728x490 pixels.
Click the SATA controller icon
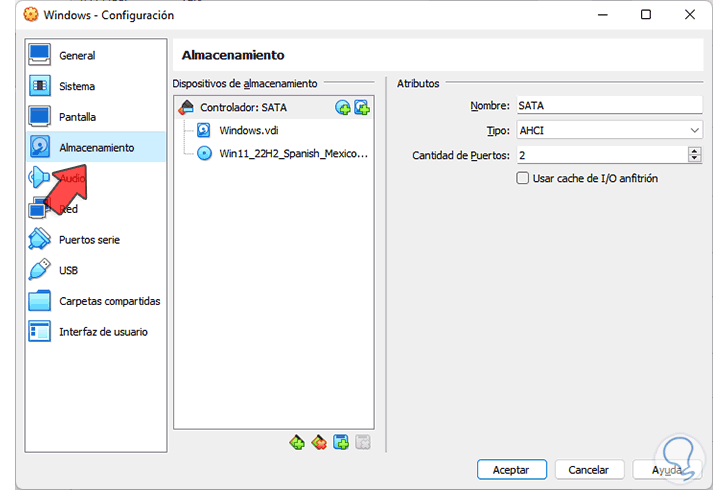[186, 107]
